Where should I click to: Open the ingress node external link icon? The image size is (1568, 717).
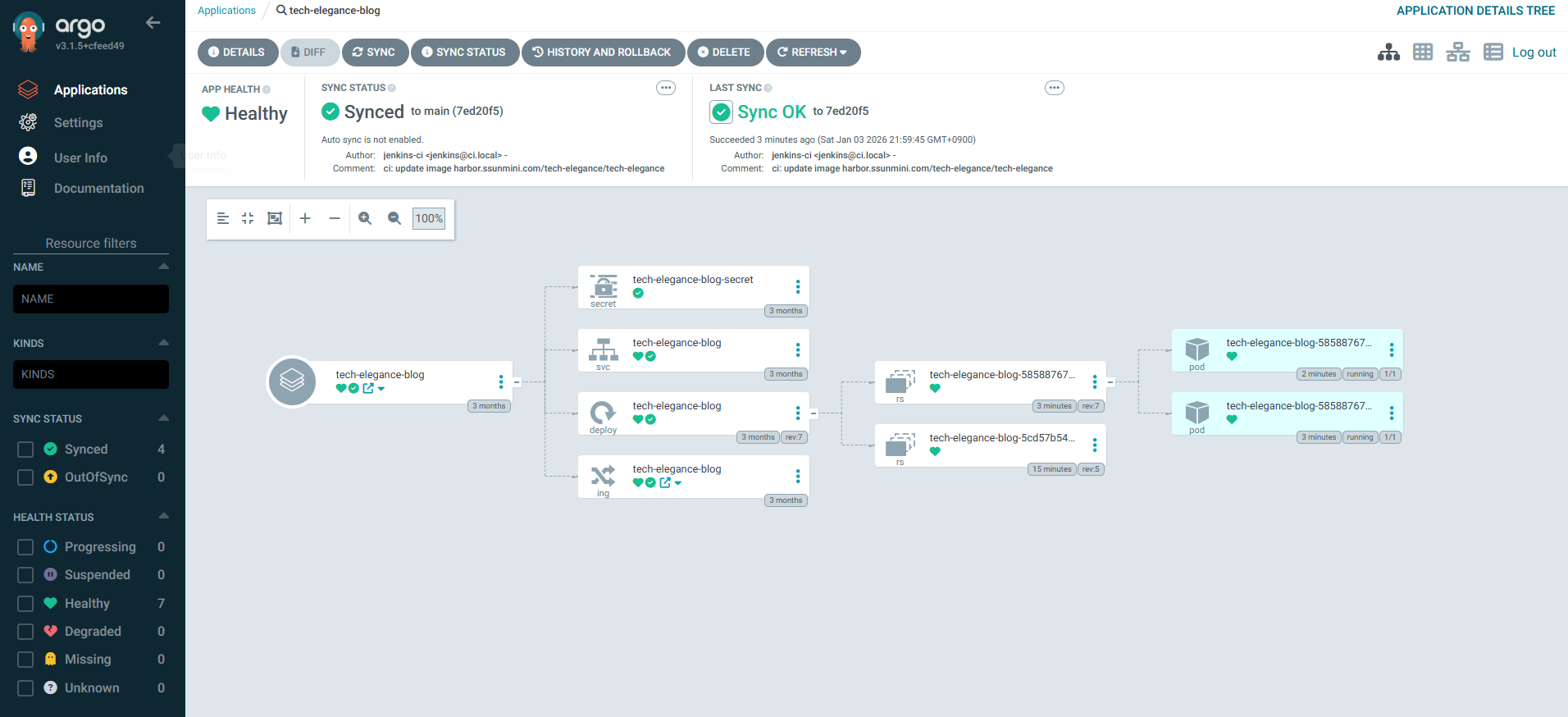(x=665, y=482)
